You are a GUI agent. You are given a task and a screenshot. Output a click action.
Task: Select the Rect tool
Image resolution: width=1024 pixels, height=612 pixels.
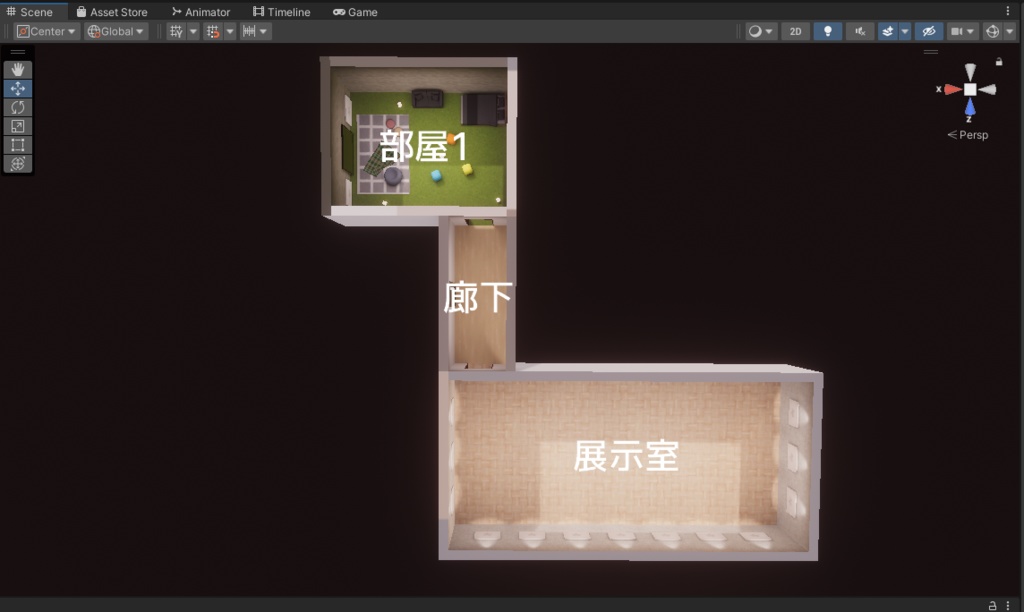(x=17, y=144)
